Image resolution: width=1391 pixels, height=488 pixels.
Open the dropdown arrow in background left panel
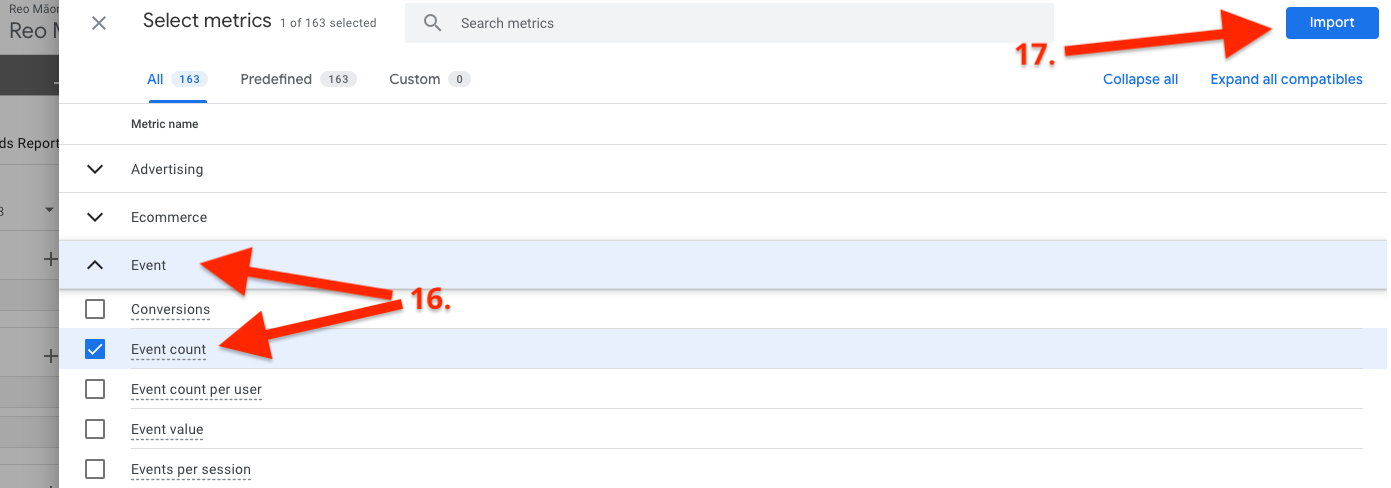point(49,210)
